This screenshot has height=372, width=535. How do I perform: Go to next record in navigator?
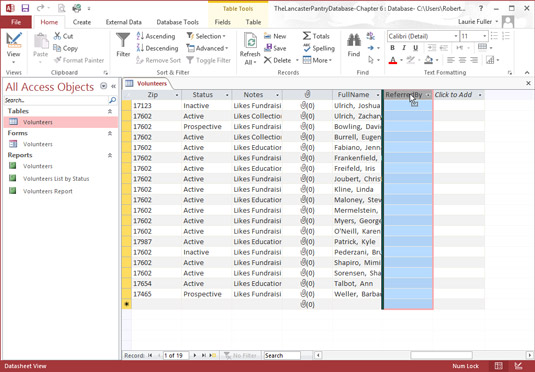click(x=194, y=356)
